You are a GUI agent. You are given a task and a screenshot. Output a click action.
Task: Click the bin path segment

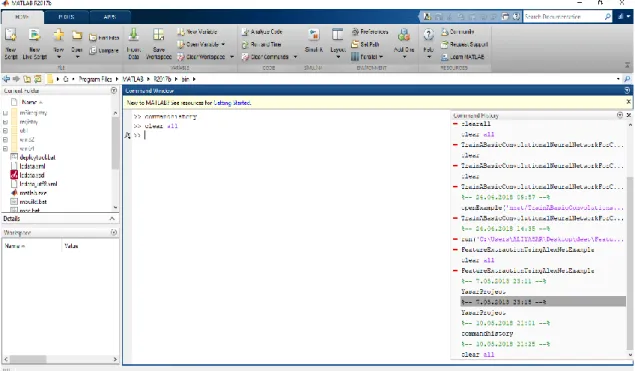(185, 79)
